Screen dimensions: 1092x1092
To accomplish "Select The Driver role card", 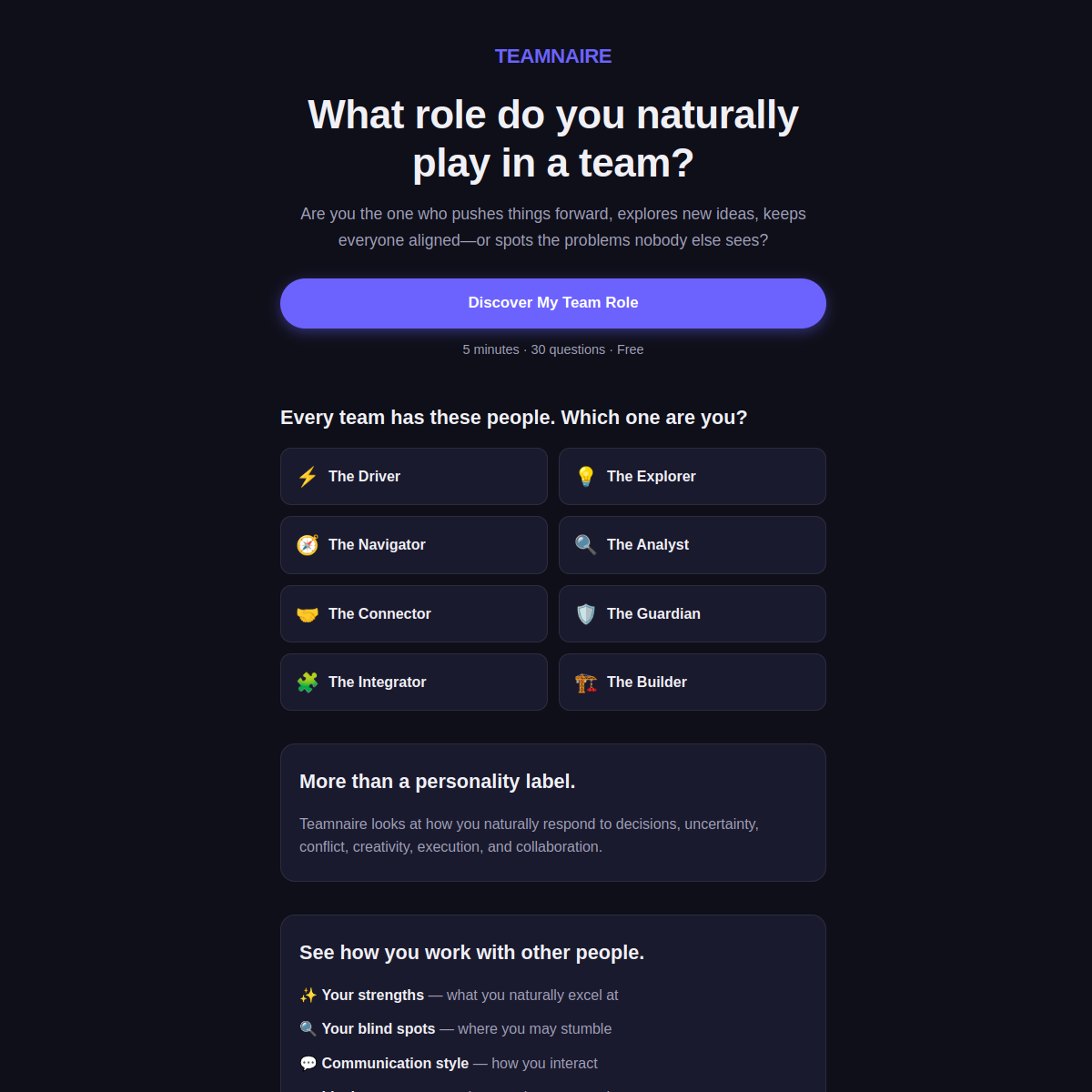I will [x=414, y=477].
